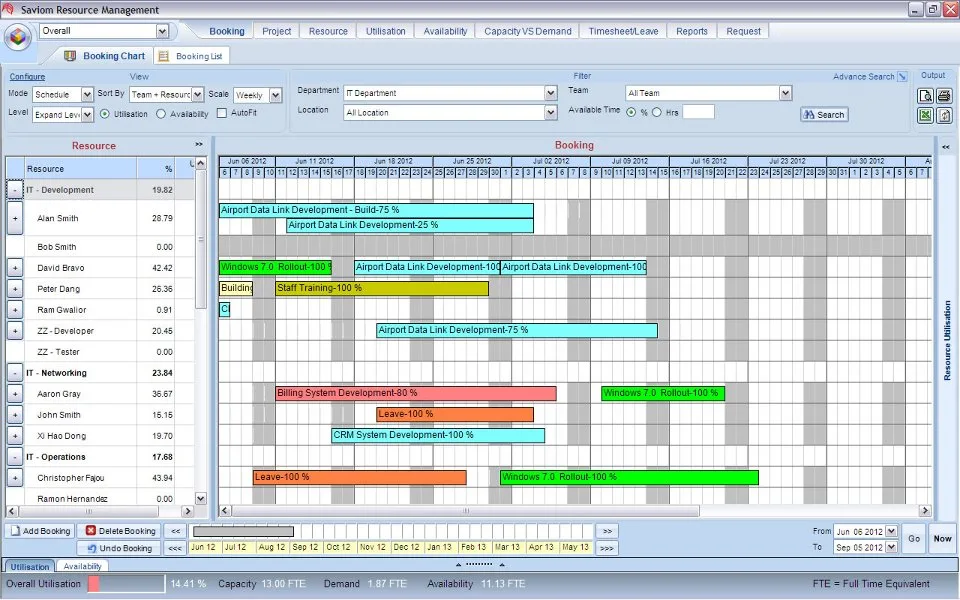Click Undo Booking button
The width and height of the screenshot is (960, 600).
click(x=119, y=548)
